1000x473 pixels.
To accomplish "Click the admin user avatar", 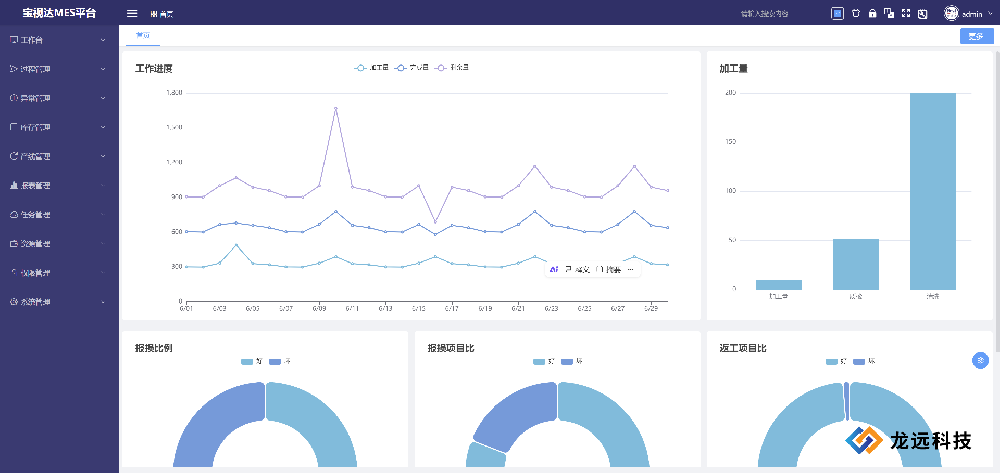I will (951, 14).
